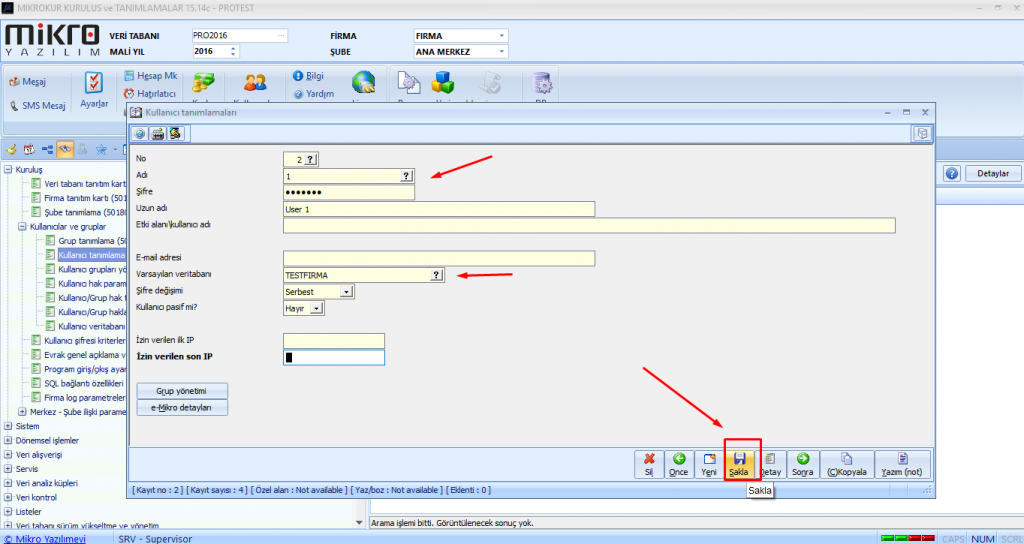Open the Şifre değişimi dropdown
The width and height of the screenshot is (1024, 544).
pyautogui.click(x=347, y=291)
